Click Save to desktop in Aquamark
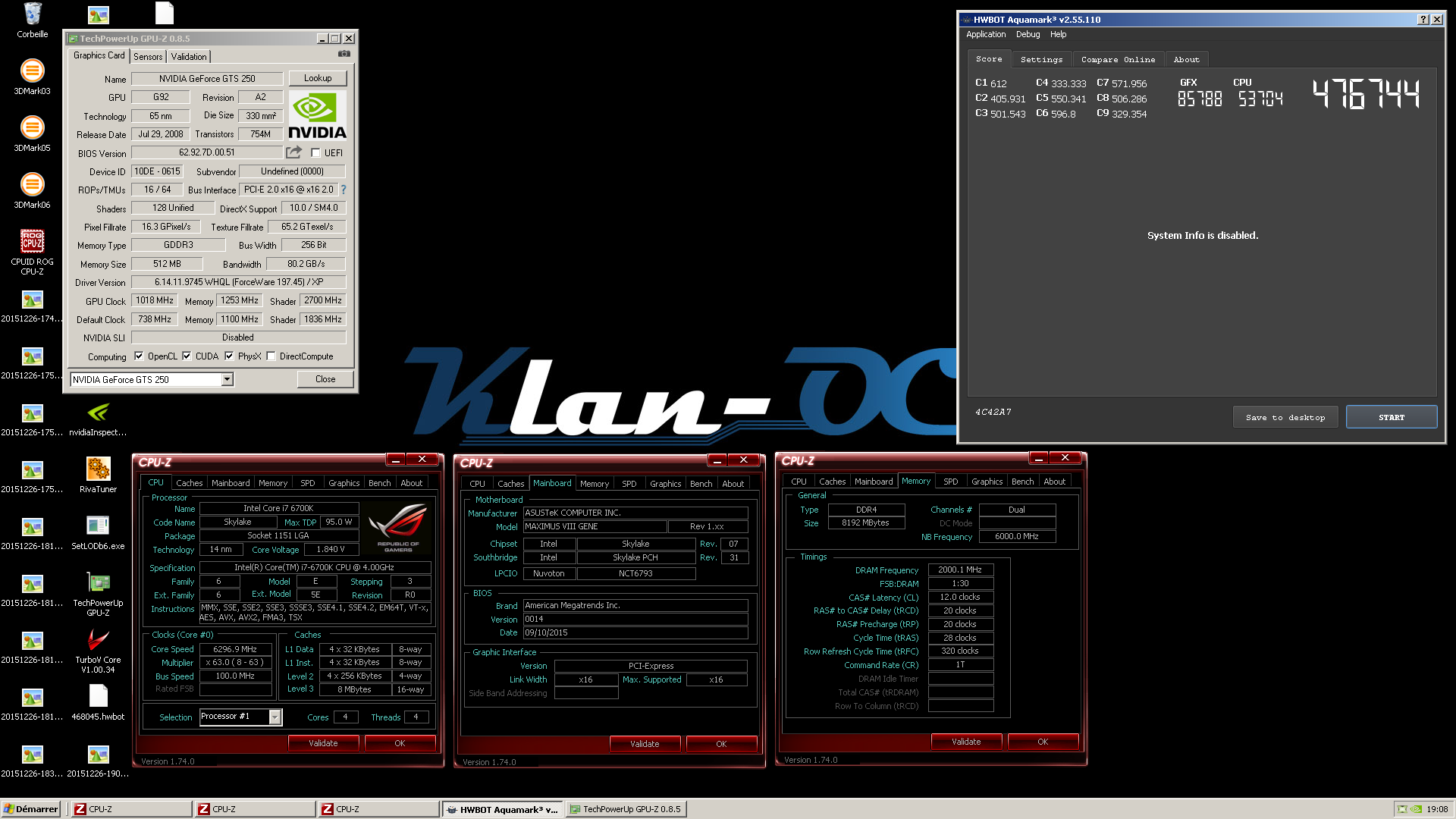The width and height of the screenshot is (1456, 819). [1285, 417]
